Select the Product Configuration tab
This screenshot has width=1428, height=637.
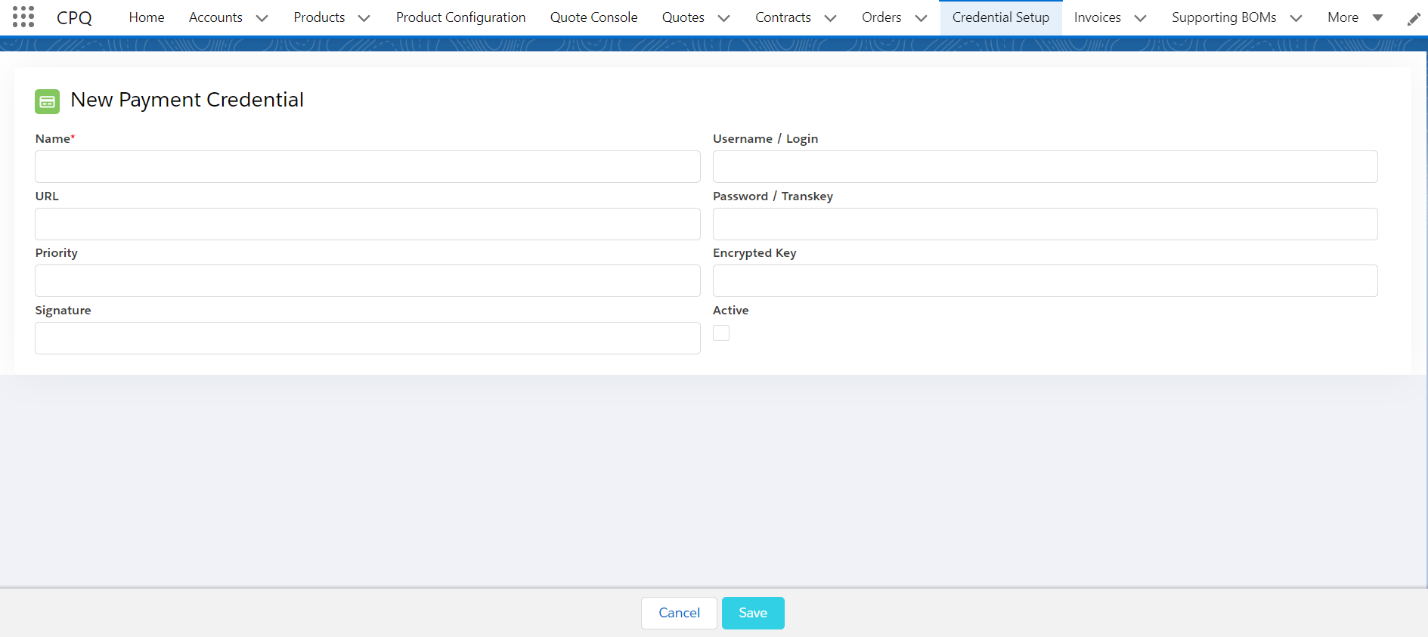click(x=461, y=17)
